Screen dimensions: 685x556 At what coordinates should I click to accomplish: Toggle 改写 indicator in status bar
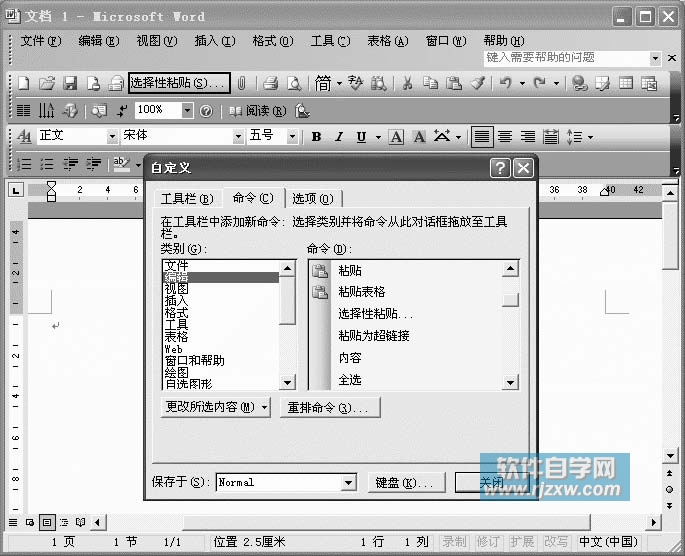[x=556, y=542]
